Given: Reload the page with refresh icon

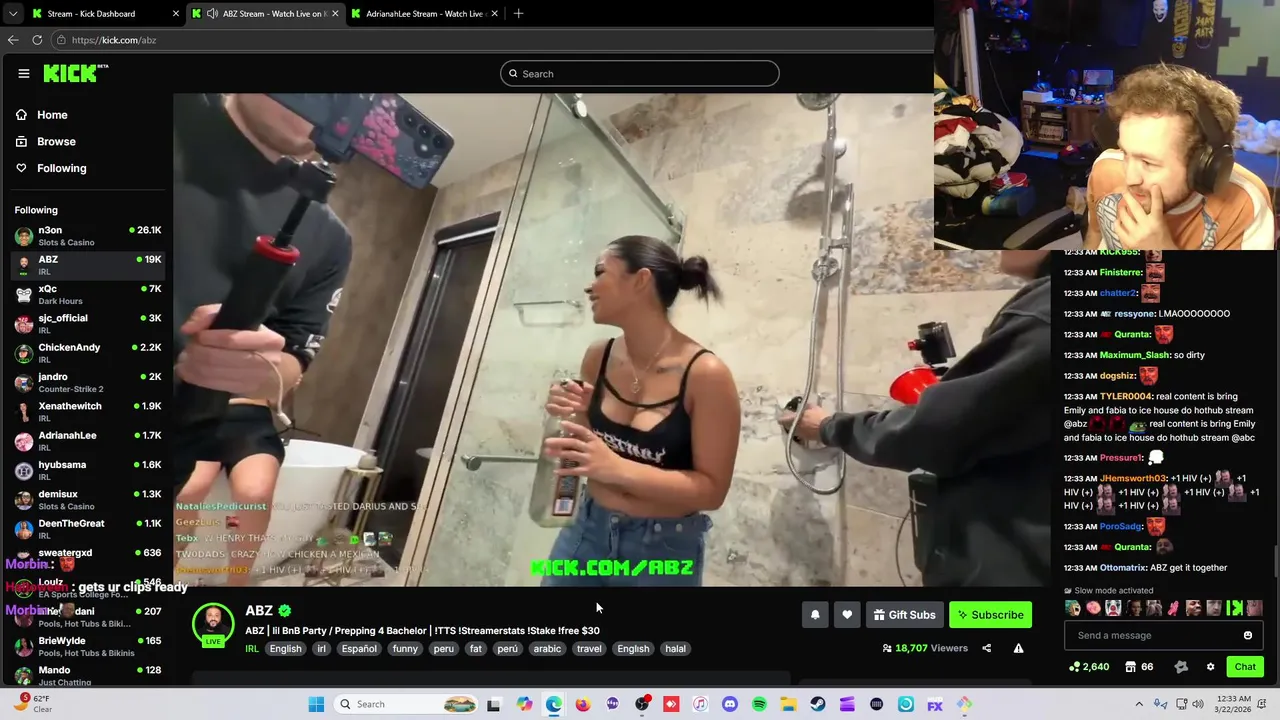Looking at the screenshot, I should (37, 40).
